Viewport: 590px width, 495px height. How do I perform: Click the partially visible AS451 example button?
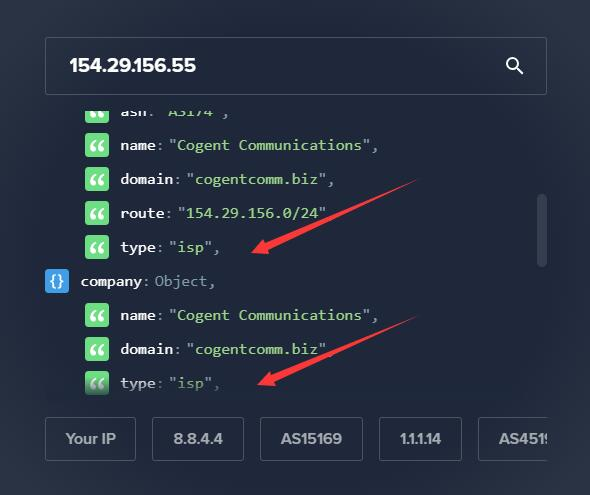coord(512,439)
